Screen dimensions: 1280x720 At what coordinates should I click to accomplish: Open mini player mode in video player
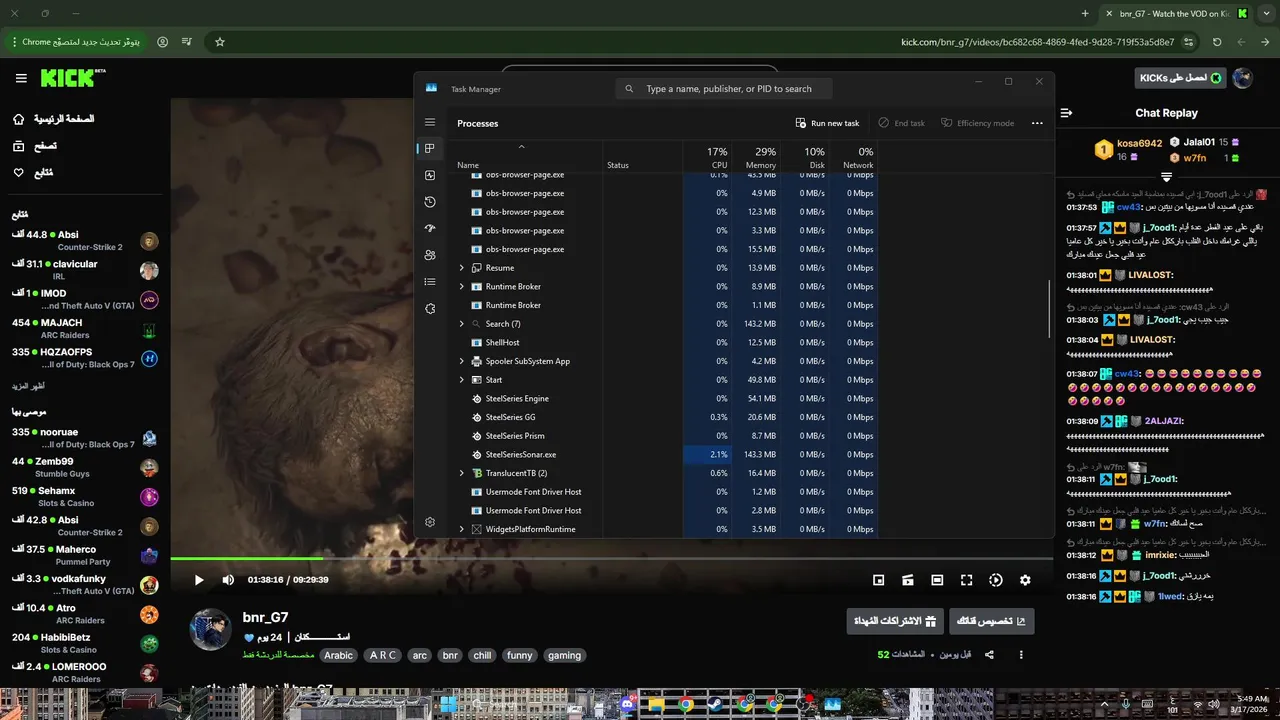(x=879, y=580)
